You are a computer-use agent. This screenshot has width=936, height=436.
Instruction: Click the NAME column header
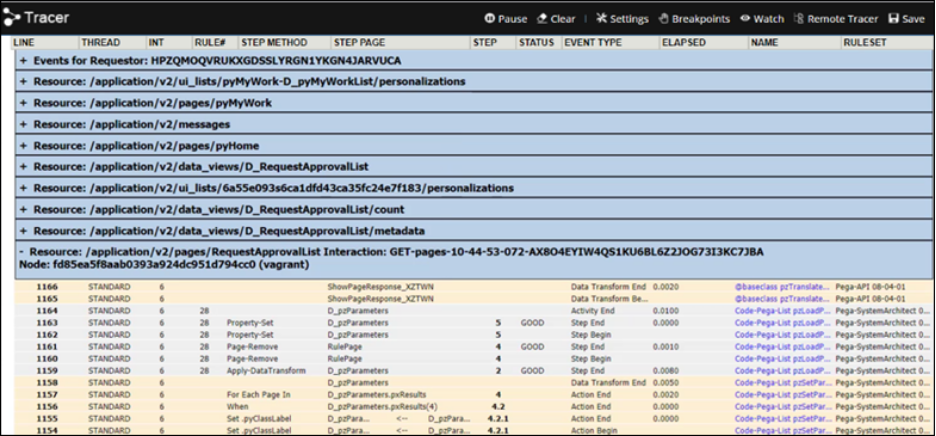click(x=764, y=42)
